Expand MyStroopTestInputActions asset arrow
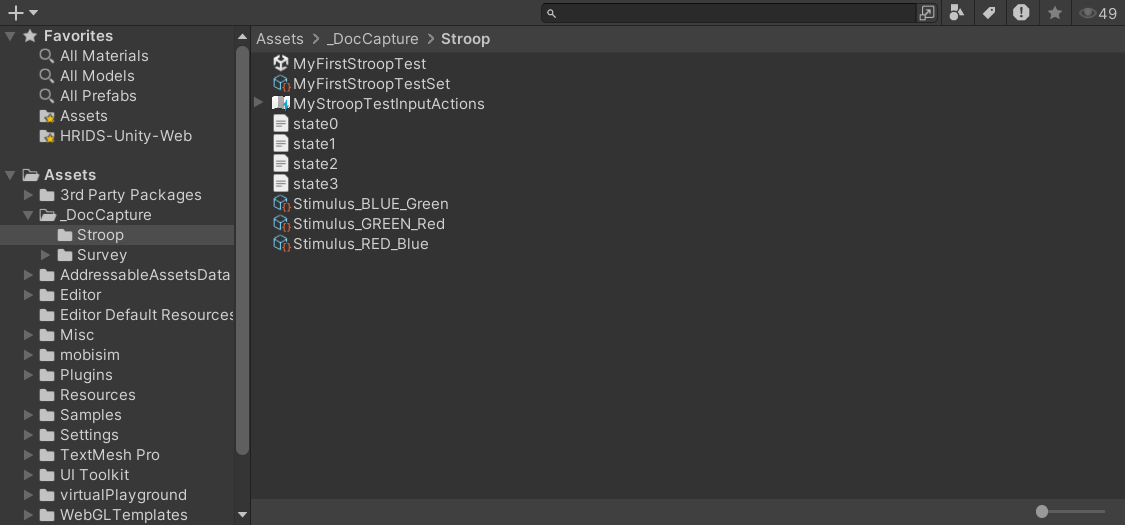This screenshot has height=525, width=1125. (258, 103)
